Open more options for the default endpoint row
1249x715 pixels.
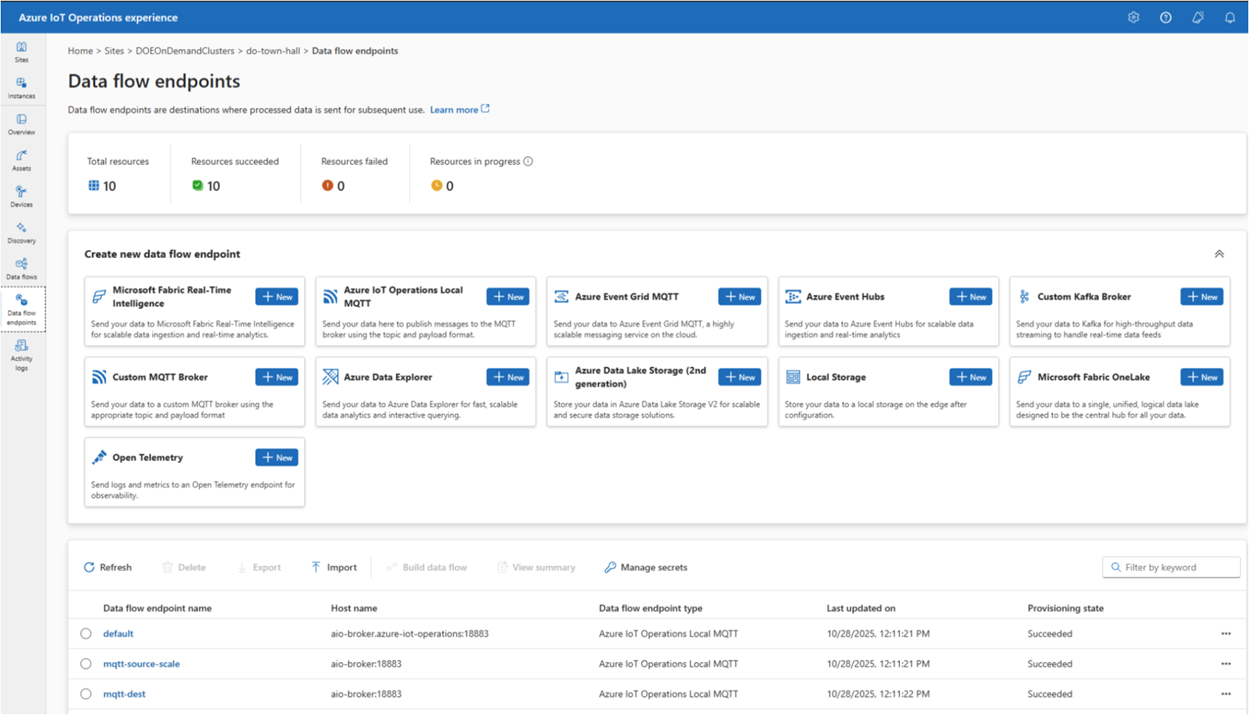click(1225, 634)
